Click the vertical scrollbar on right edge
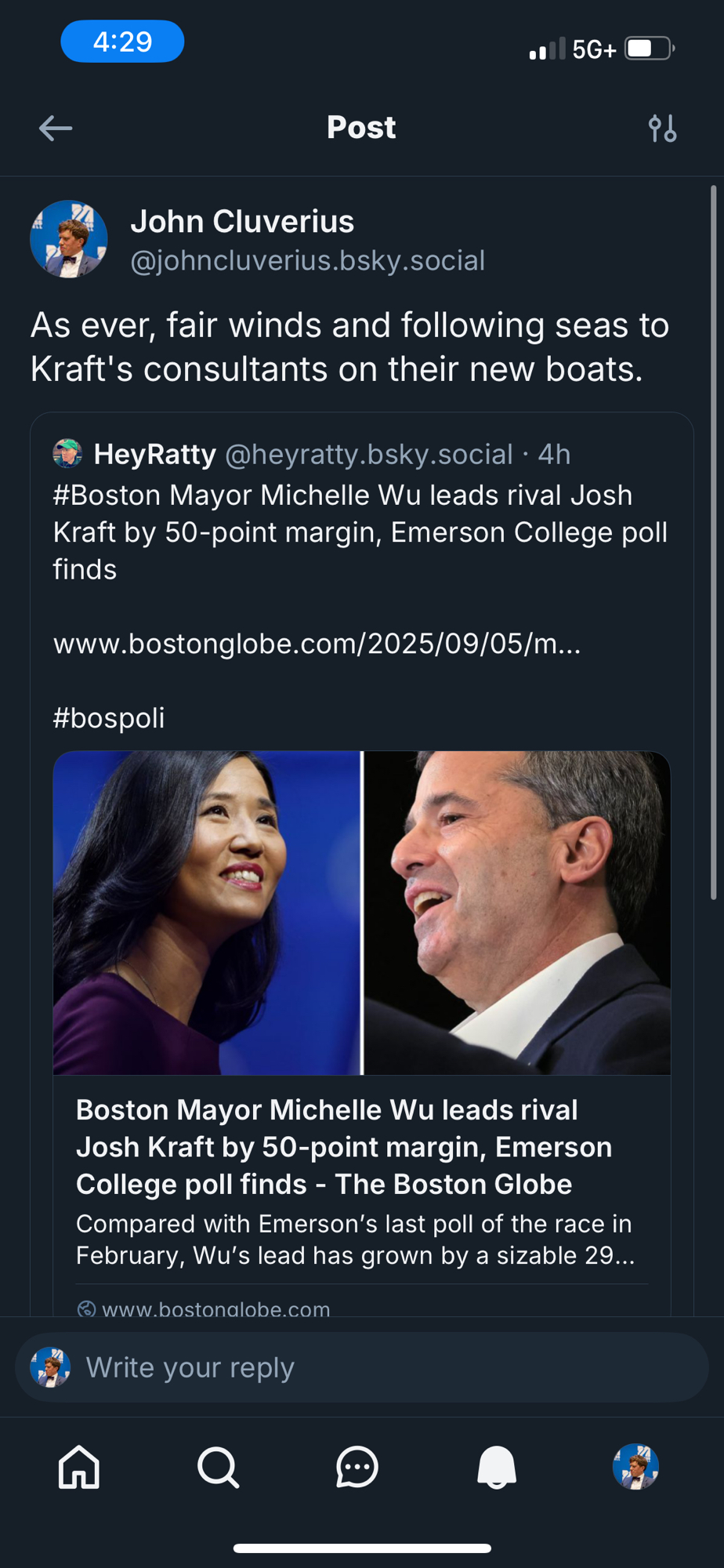The width and height of the screenshot is (724, 1568). [713, 543]
